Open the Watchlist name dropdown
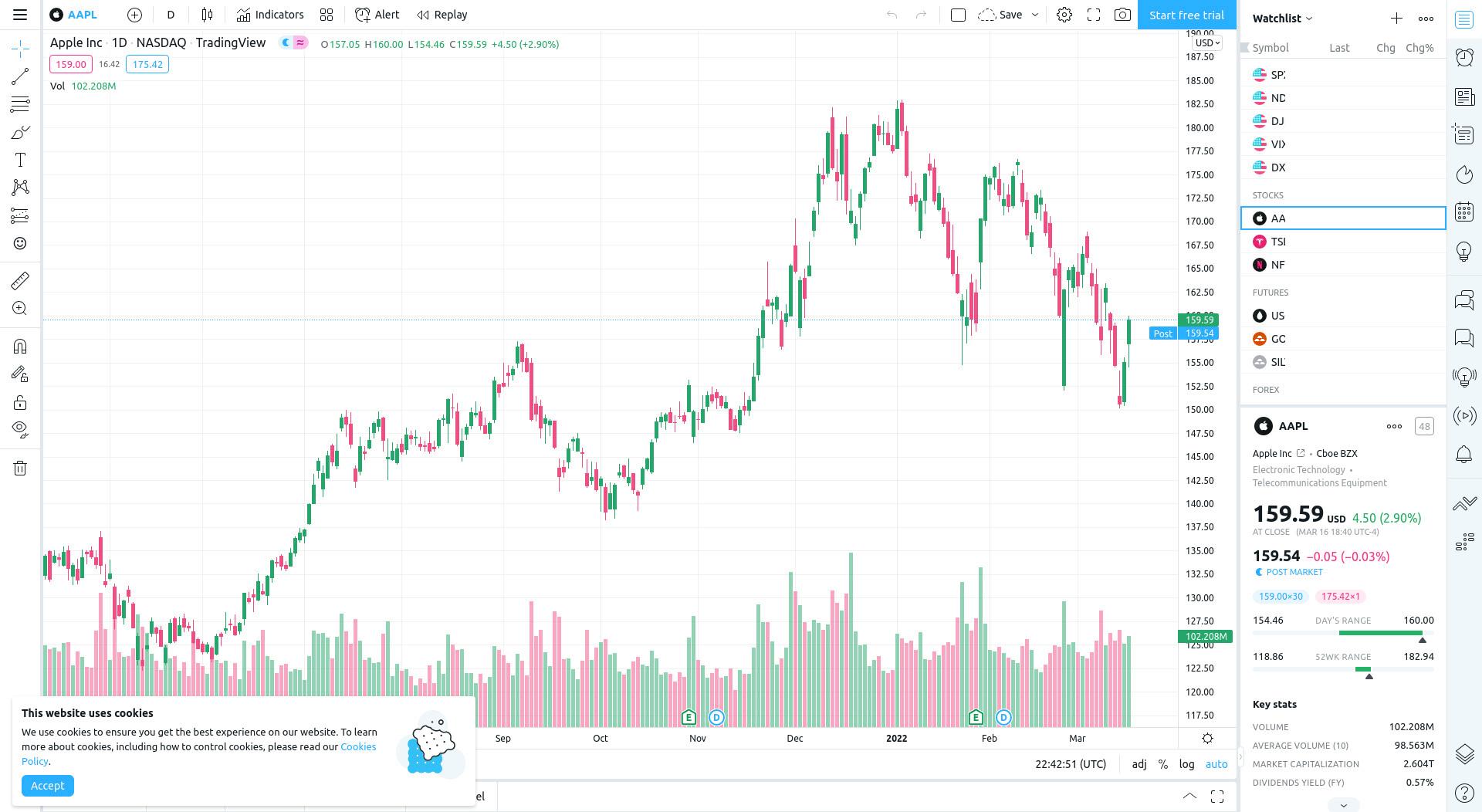The image size is (1482, 812). [1283, 18]
